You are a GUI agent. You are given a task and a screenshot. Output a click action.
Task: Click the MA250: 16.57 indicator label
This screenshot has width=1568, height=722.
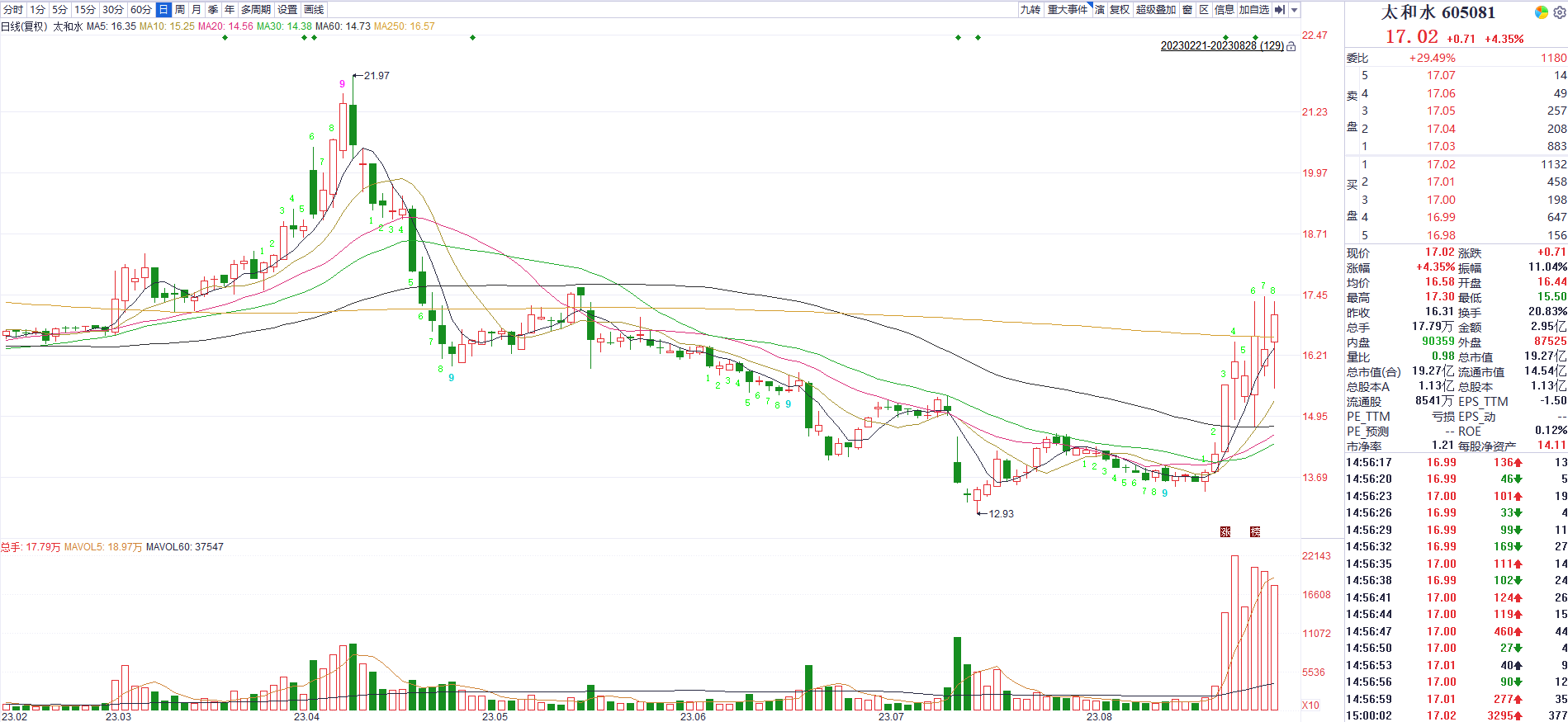405,26
